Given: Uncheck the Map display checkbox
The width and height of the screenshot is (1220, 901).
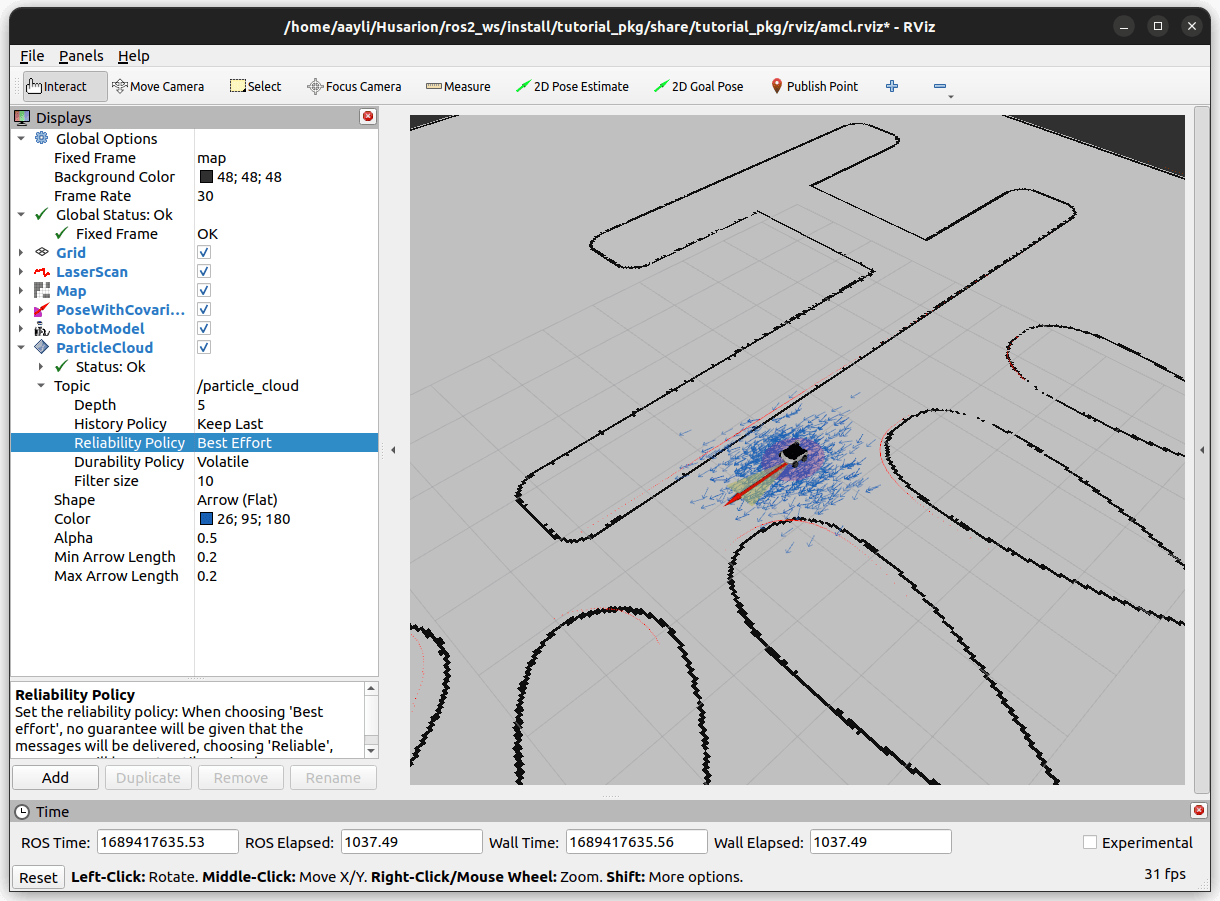Looking at the screenshot, I should tap(204, 291).
